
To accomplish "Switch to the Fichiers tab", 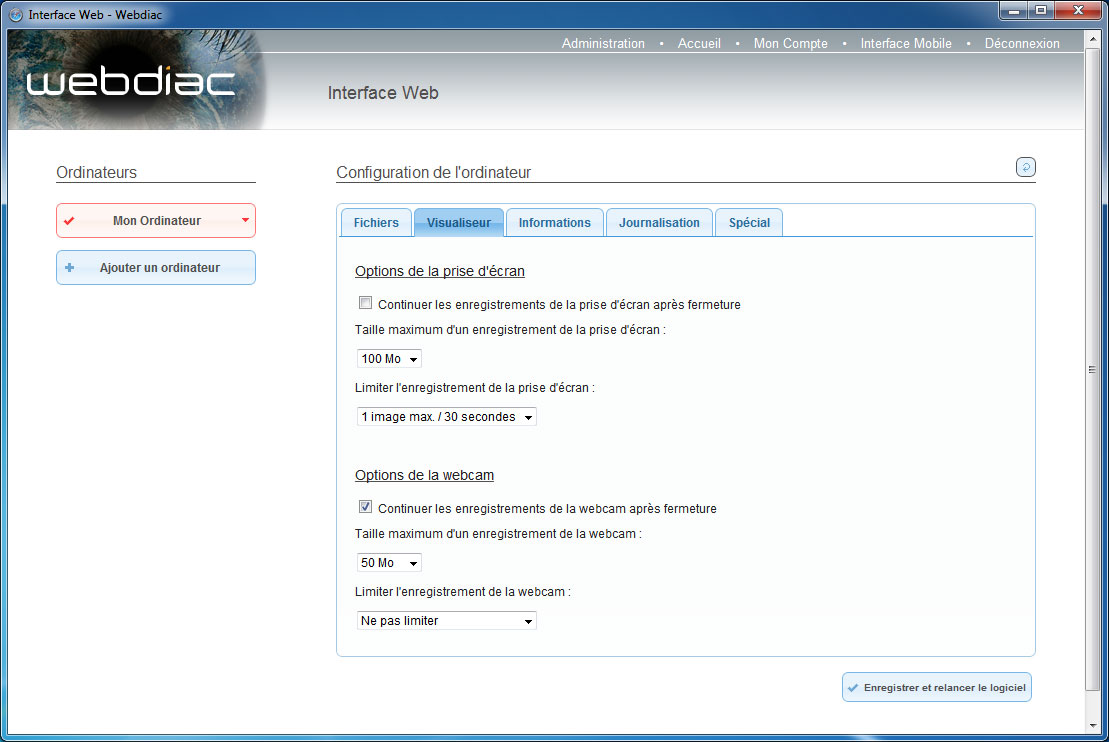I will coord(376,223).
